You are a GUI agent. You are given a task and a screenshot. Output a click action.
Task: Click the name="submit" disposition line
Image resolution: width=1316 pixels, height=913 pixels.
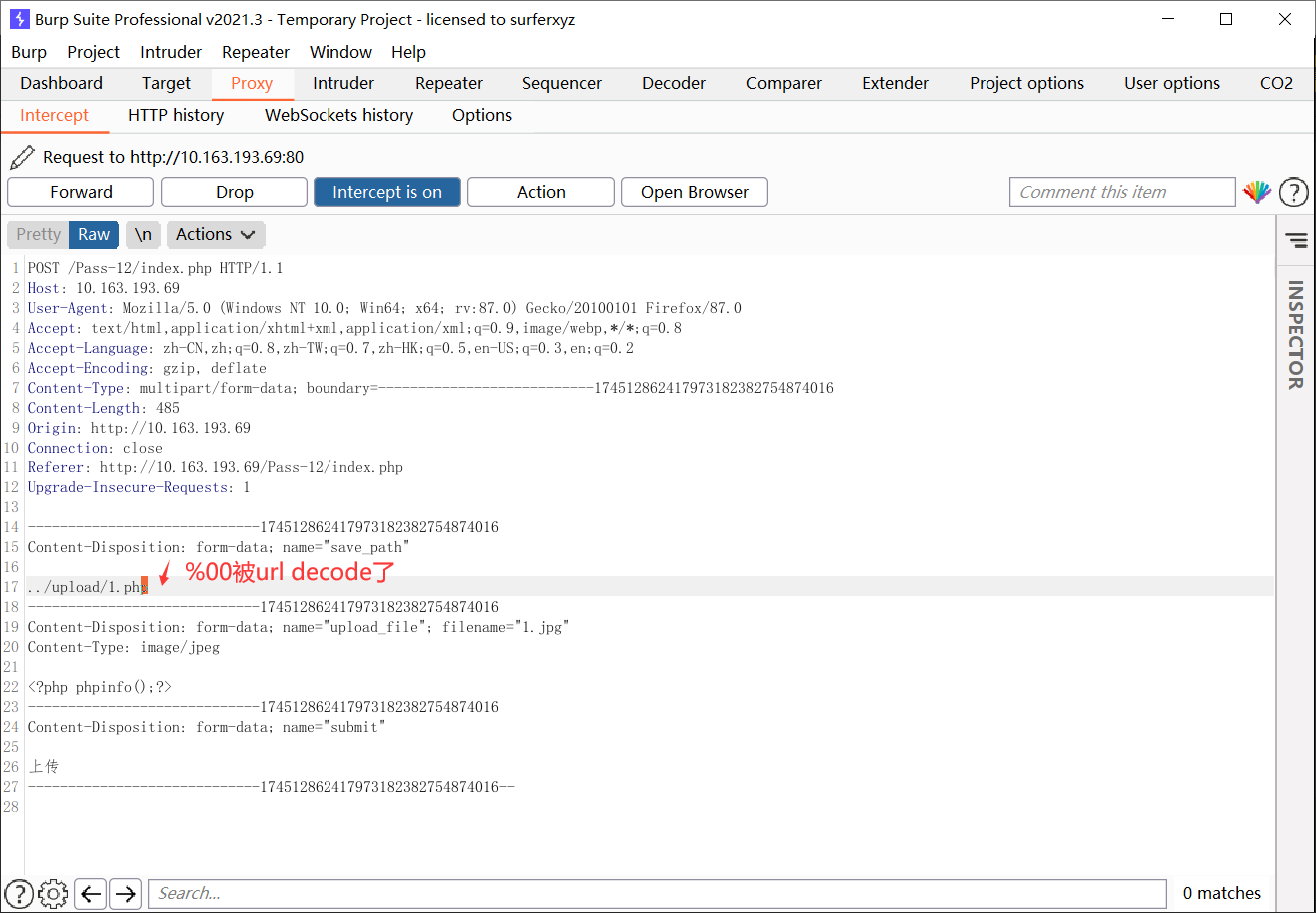click(x=207, y=727)
